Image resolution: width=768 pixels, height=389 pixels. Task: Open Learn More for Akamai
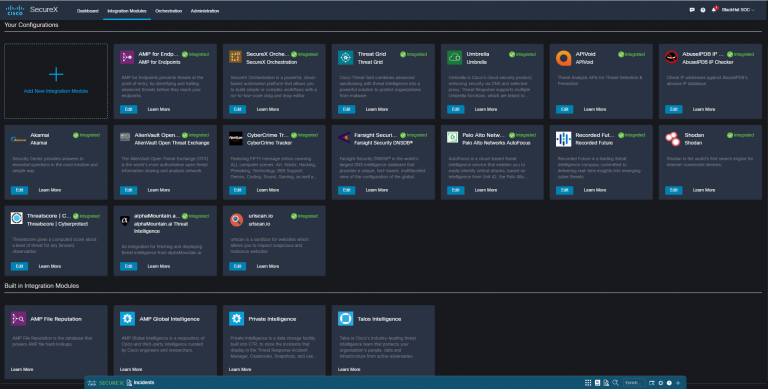point(49,190)
